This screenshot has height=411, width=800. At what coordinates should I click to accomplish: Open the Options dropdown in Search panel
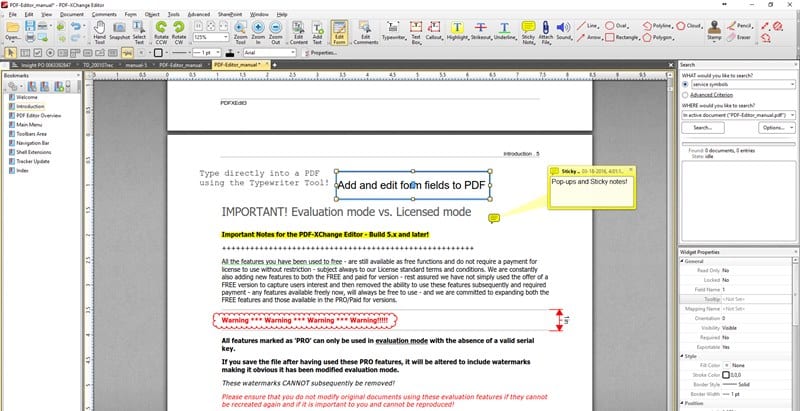[777, 127]
